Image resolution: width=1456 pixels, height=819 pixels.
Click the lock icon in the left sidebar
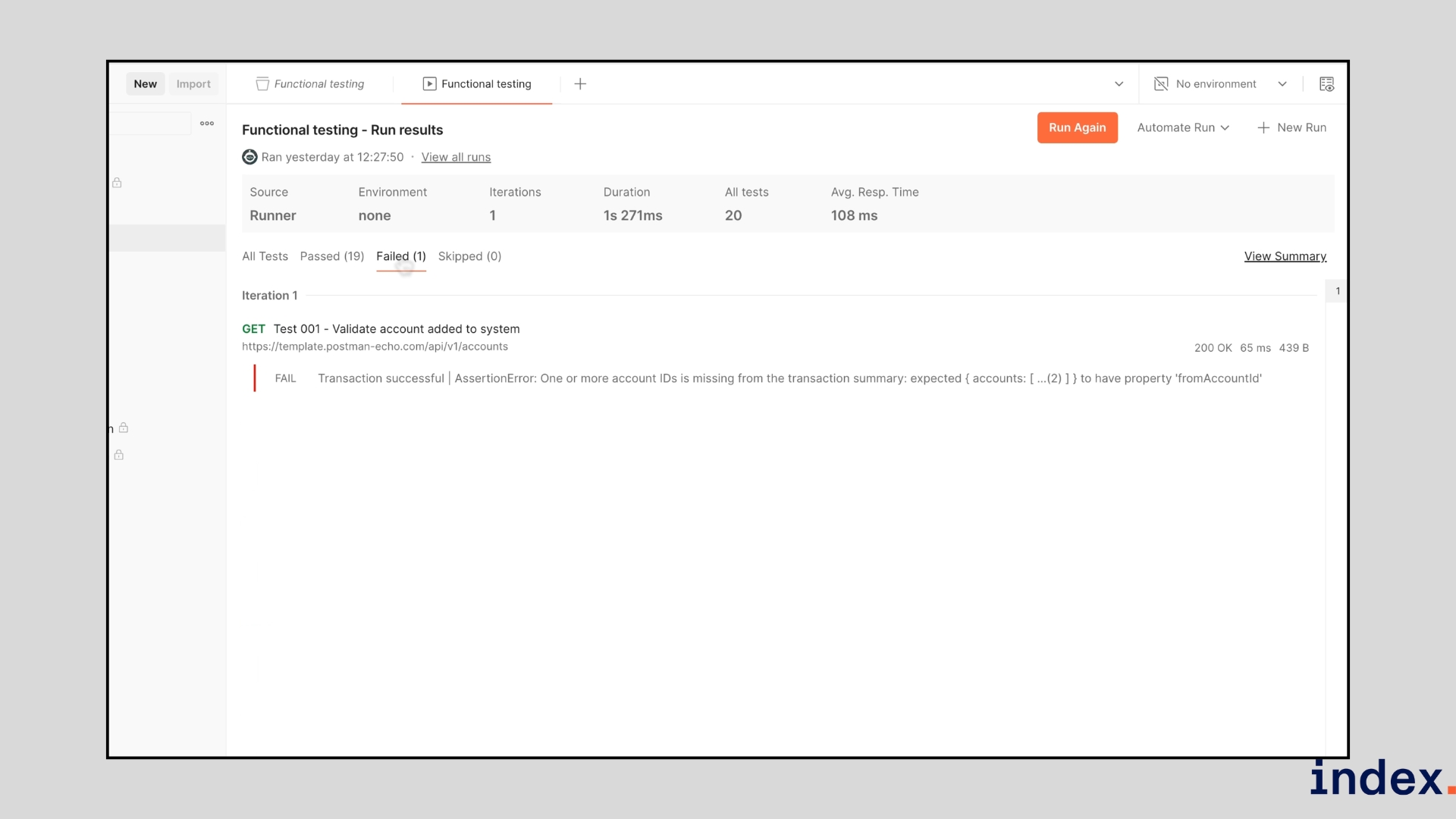point(118,183)
